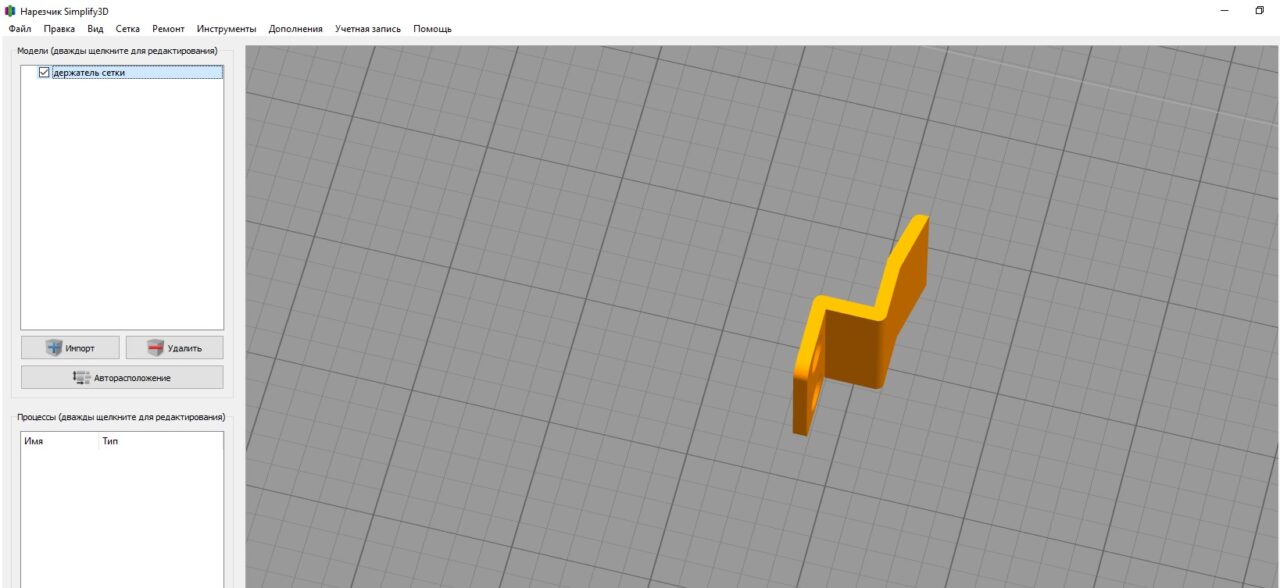
Task: Click the Удалить button
Action: [174, 348]
